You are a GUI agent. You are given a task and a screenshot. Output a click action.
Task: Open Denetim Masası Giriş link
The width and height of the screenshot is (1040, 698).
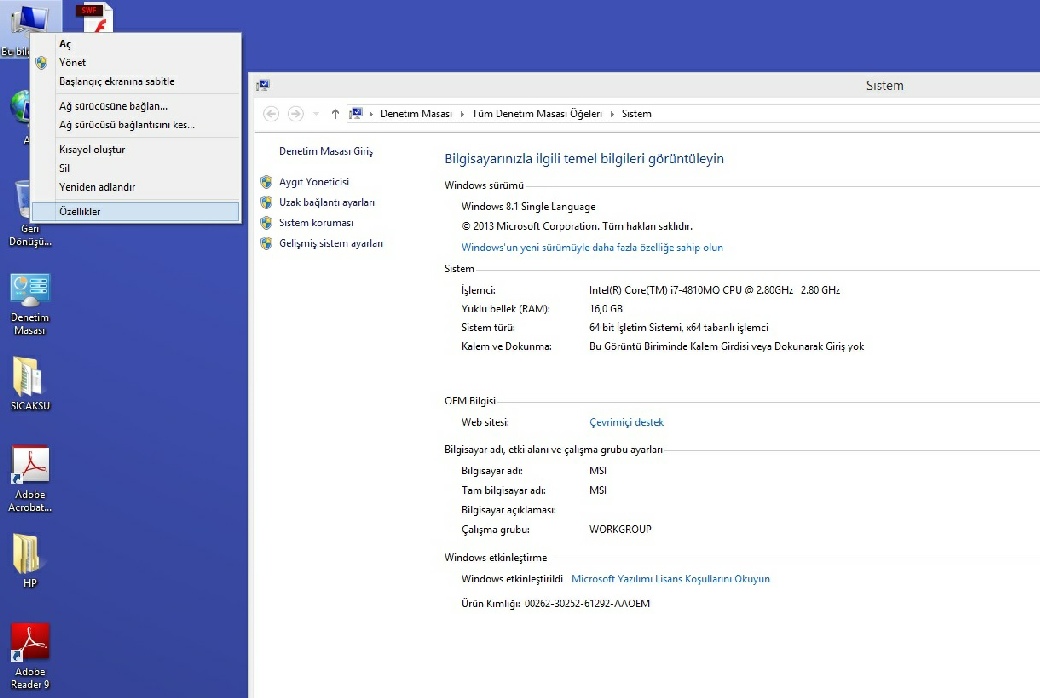click(326, 151)
